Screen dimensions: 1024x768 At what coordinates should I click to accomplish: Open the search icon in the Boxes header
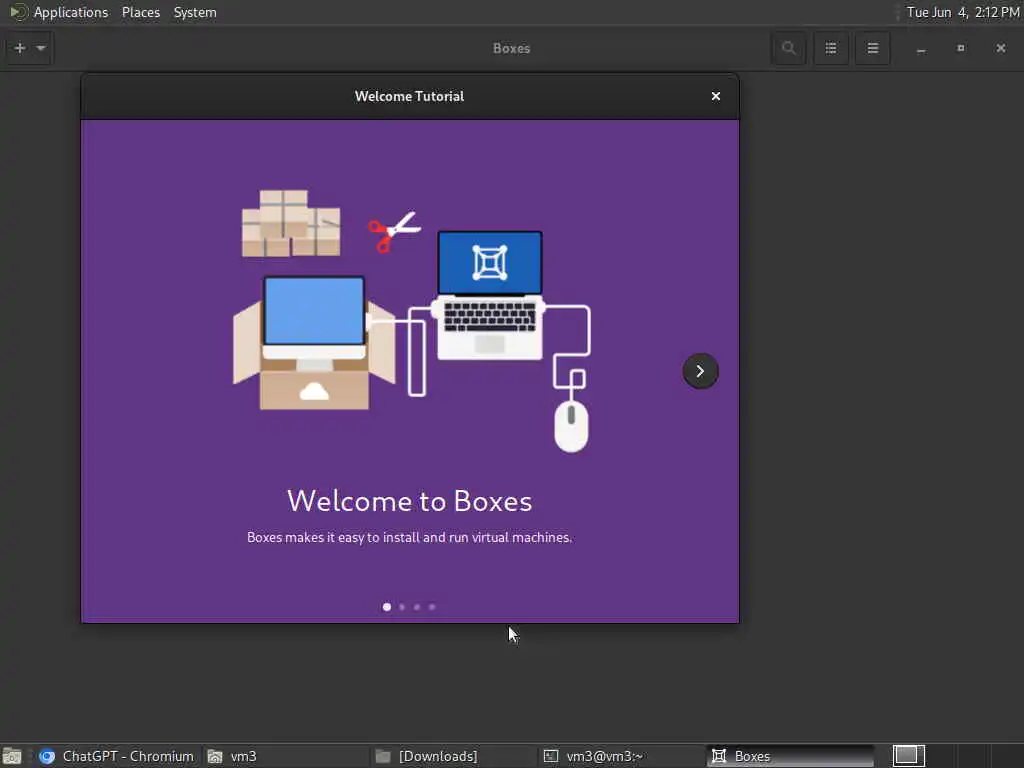point(788,48)
